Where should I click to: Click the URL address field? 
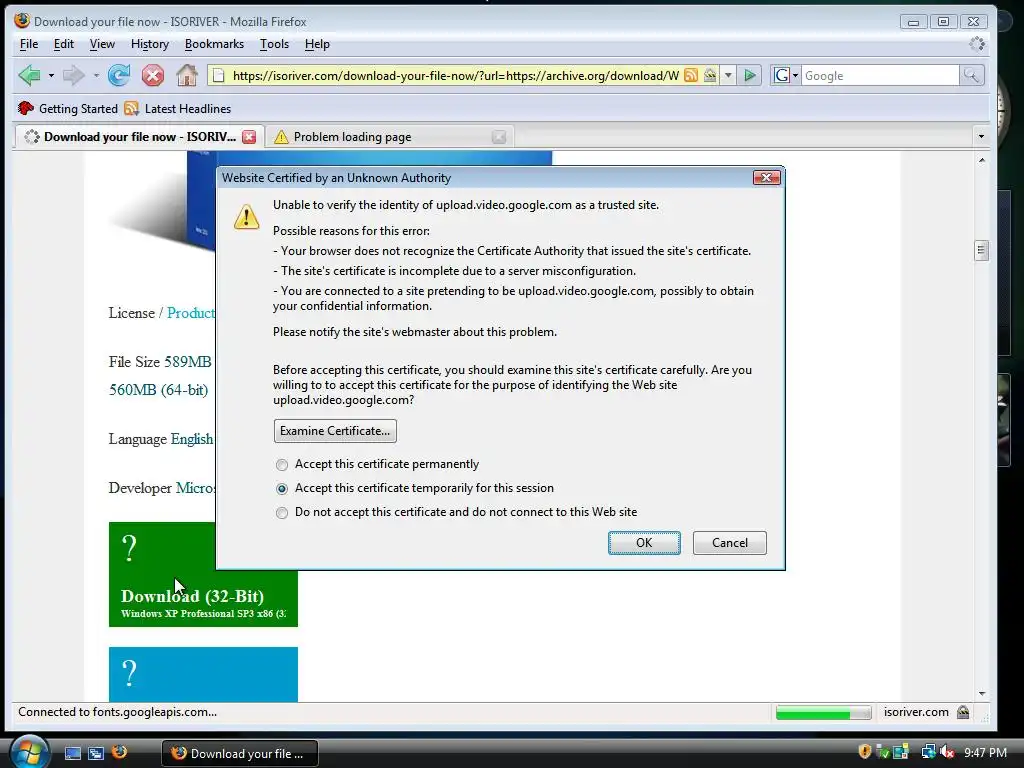(x=455, y=76)
